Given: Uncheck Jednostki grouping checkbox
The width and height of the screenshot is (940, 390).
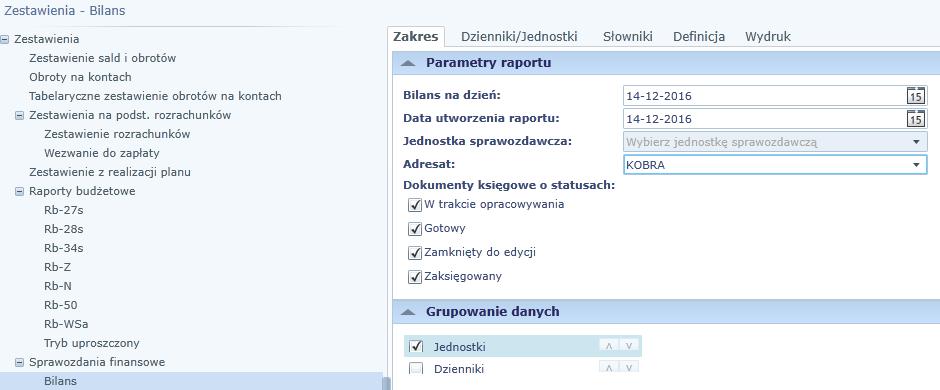Looking at the screenshot, I should 415,346.
